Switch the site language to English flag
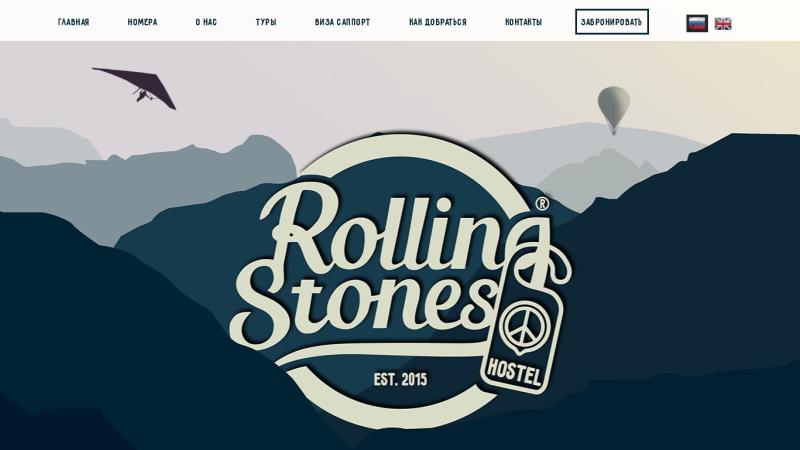The width and height of the screenshot is (800, 450). (722, 23)
